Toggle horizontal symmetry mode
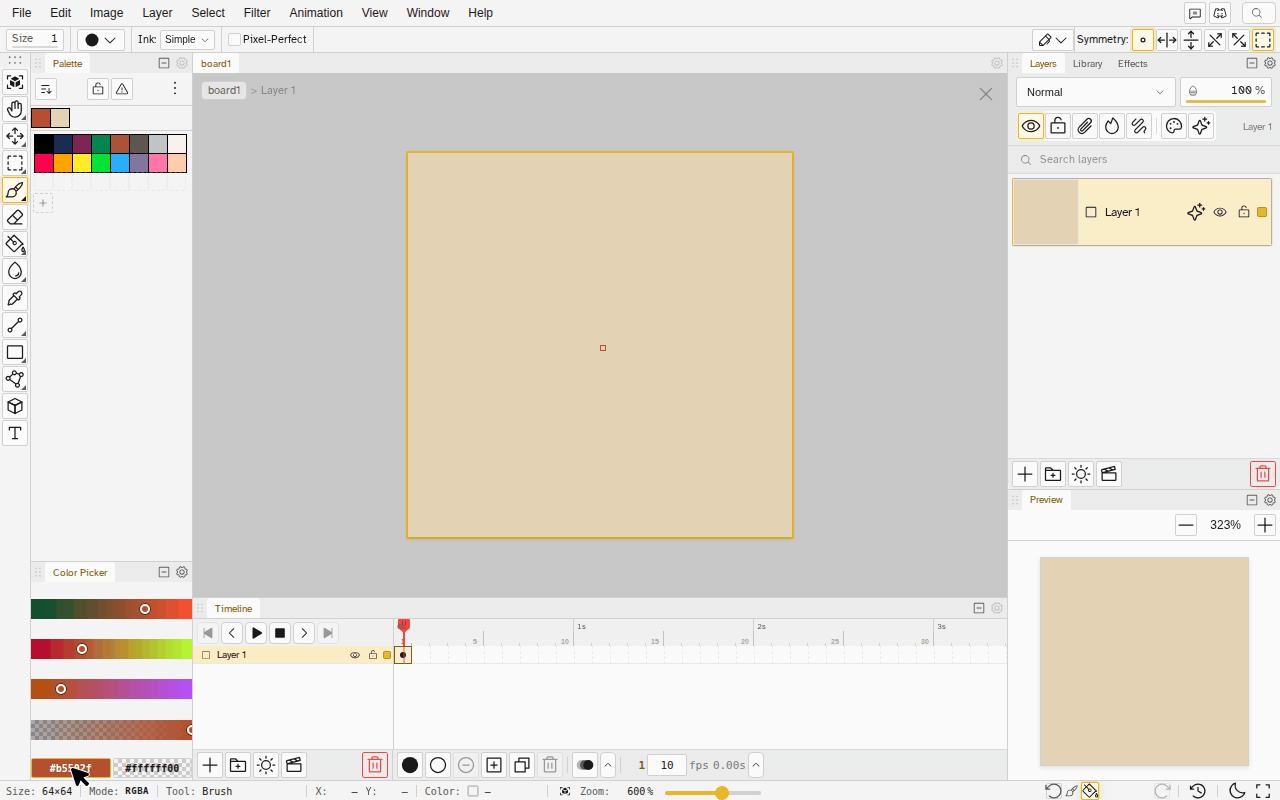Viewport: 1280px width, 800px height. pyautogui.click(x=1167, y=40)
